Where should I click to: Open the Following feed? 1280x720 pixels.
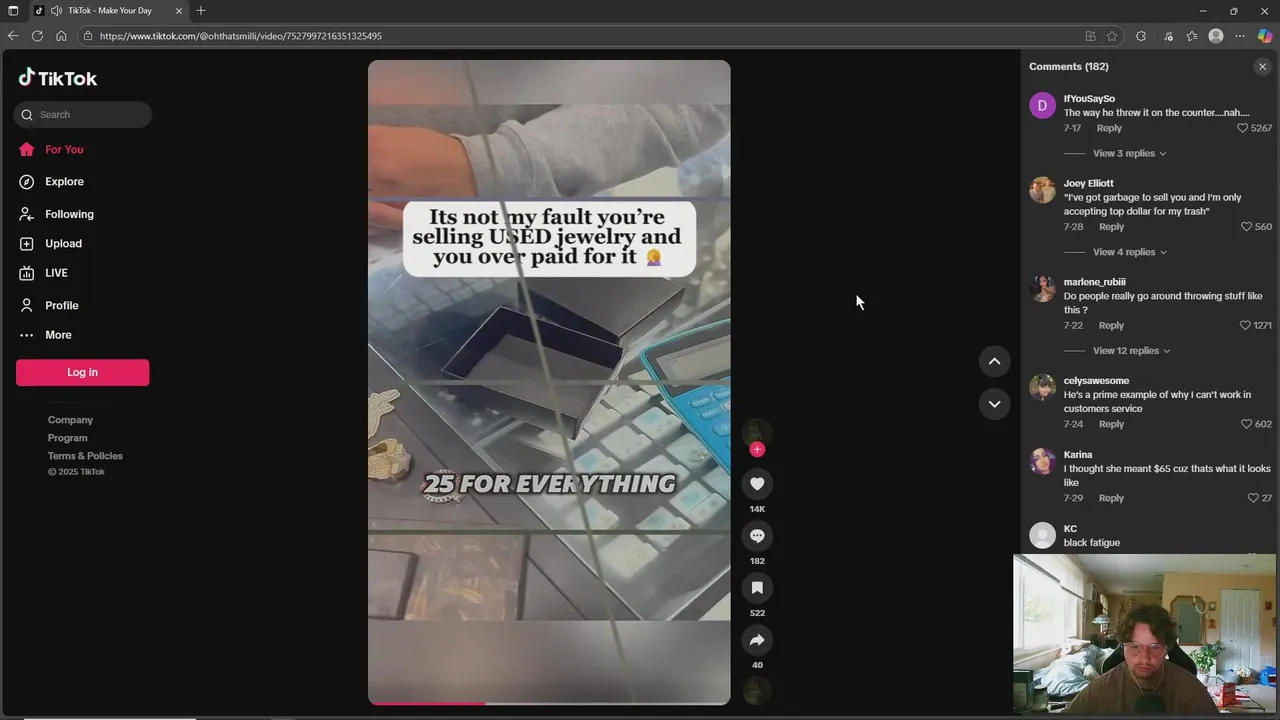point(69,214)
